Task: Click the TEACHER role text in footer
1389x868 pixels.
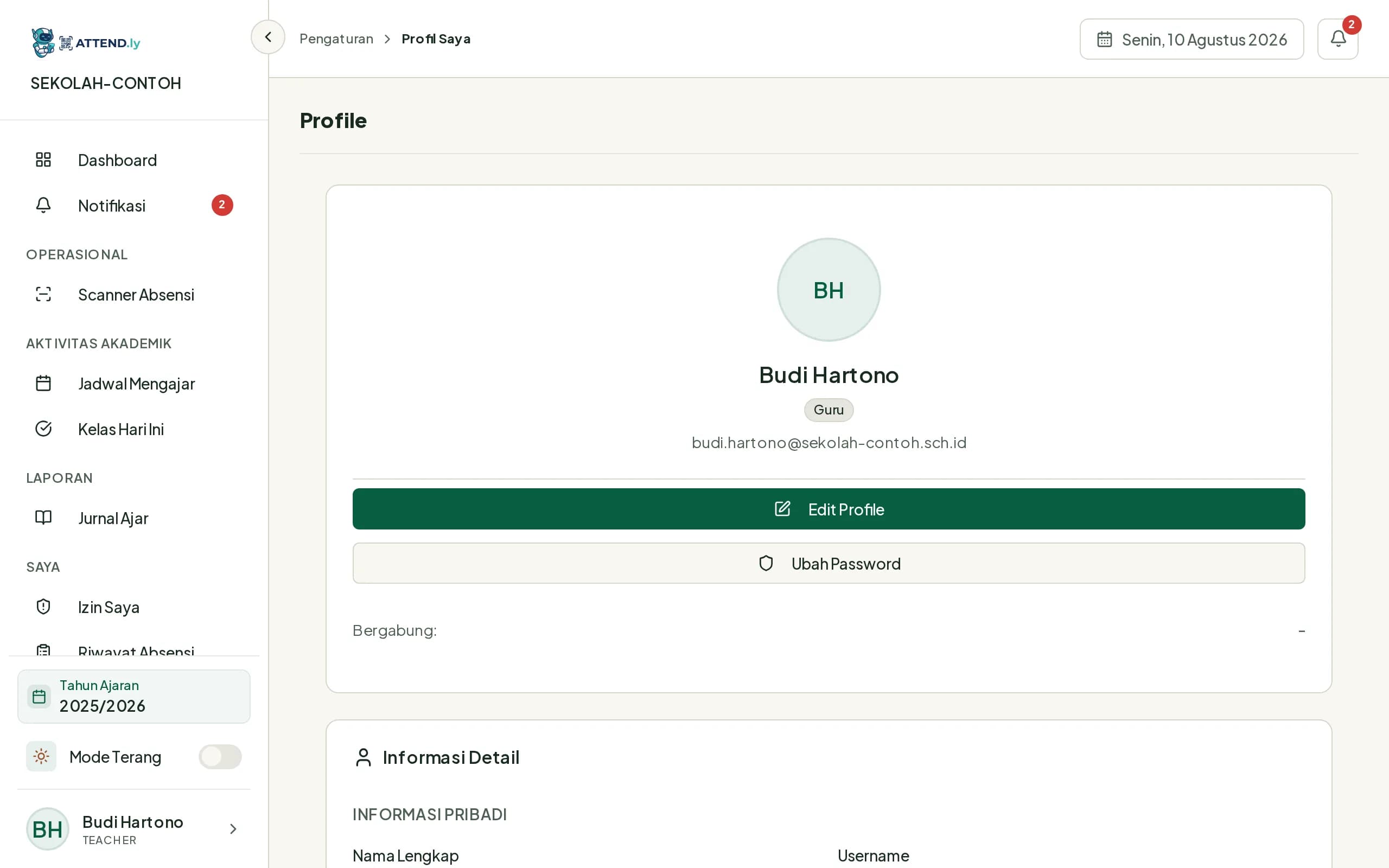Action: [x=110, y=840]
